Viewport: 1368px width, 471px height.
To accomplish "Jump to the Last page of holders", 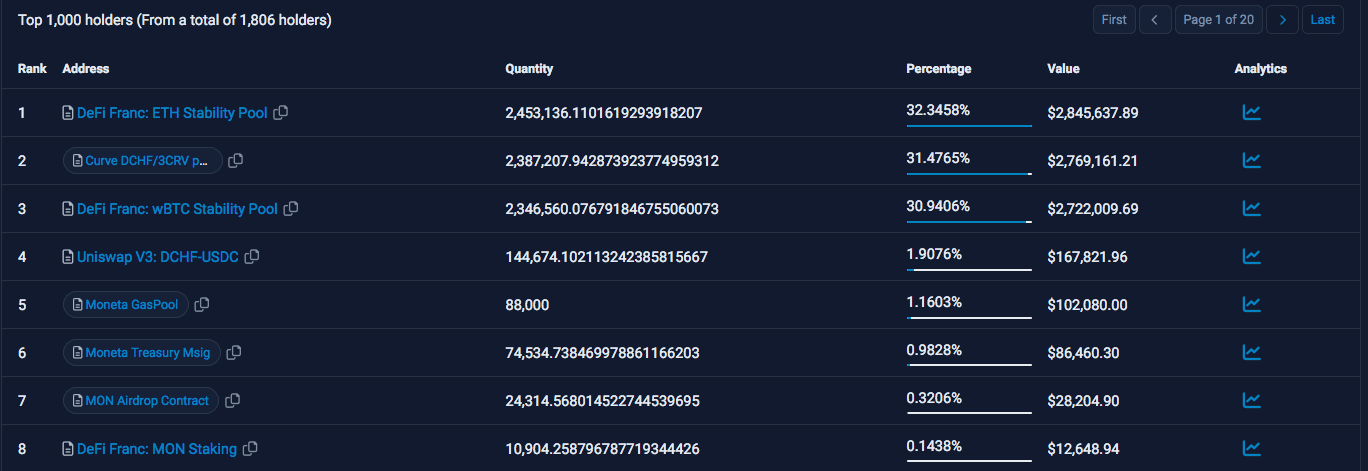I will [x=1322, y=19].
